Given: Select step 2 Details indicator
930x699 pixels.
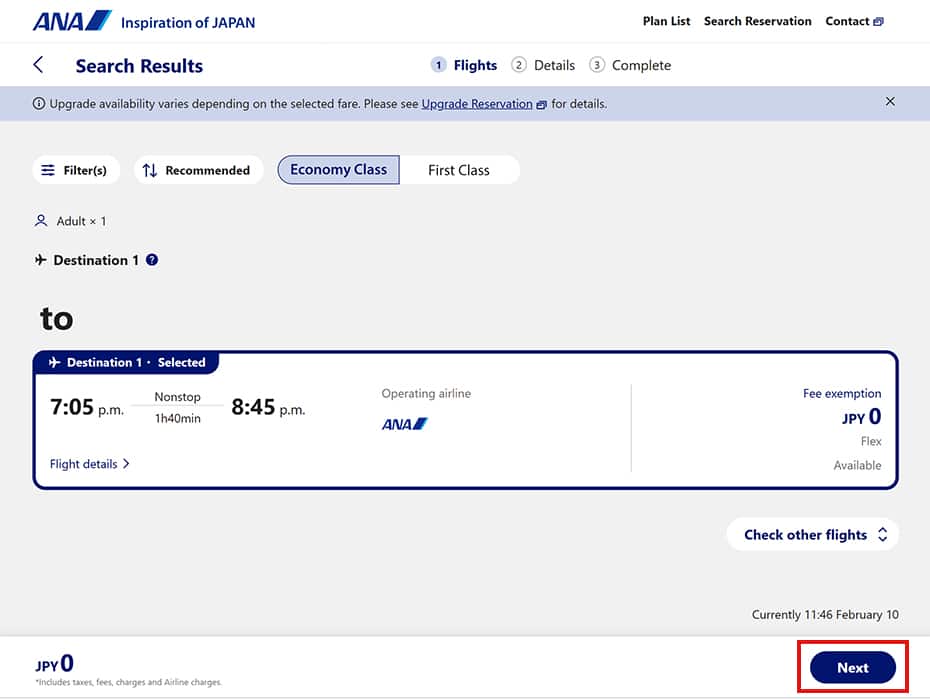Looking at the screenshot, I should click(543, 65).
